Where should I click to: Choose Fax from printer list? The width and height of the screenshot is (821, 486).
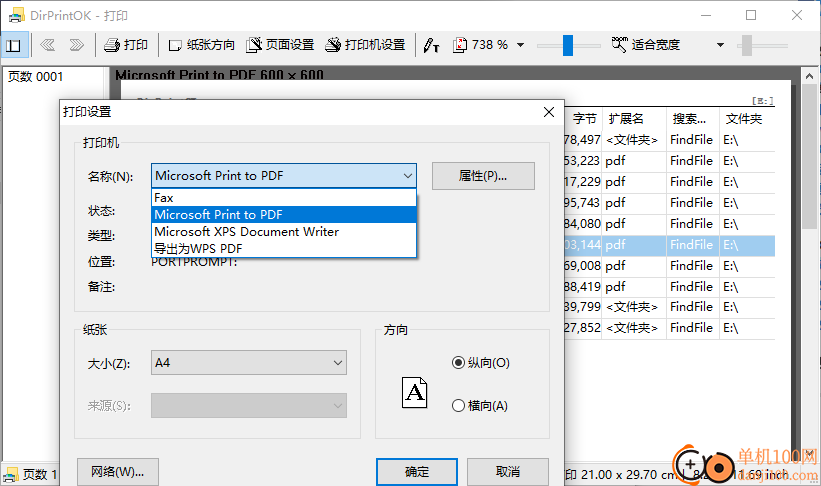[284, 198]
